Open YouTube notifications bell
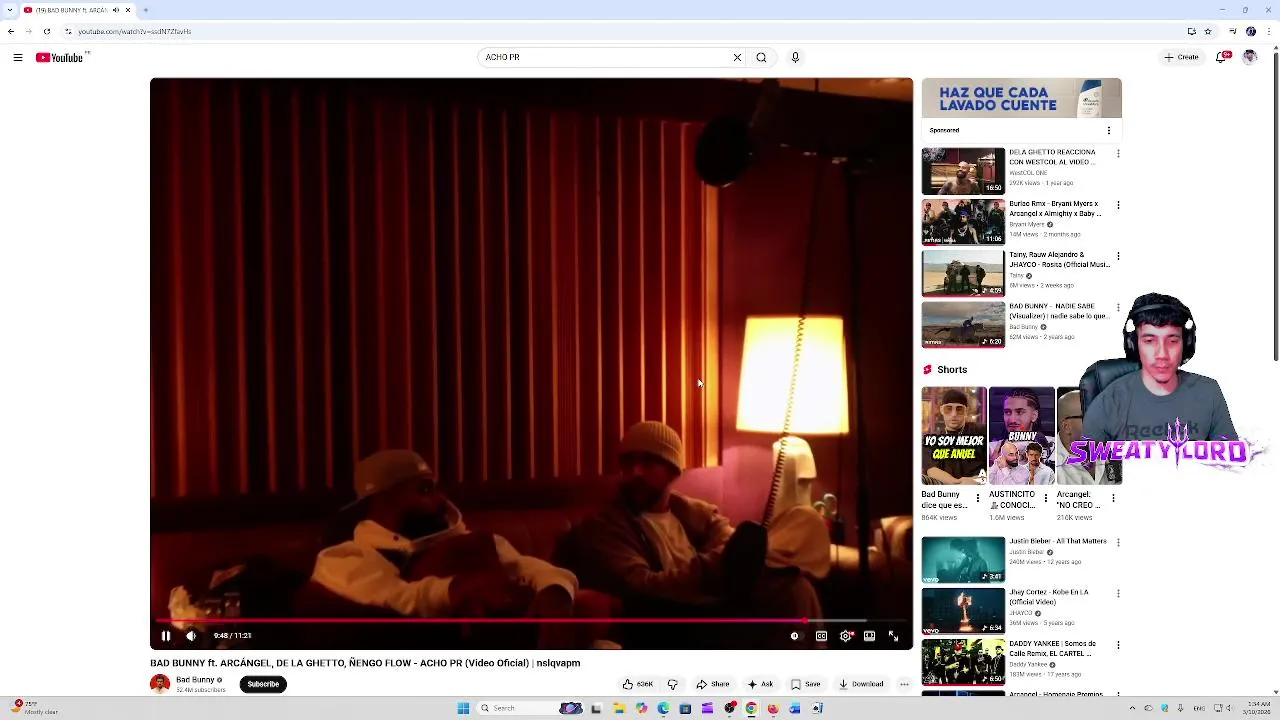This screenshot has width=1280, height=720. click(1222, 57)
